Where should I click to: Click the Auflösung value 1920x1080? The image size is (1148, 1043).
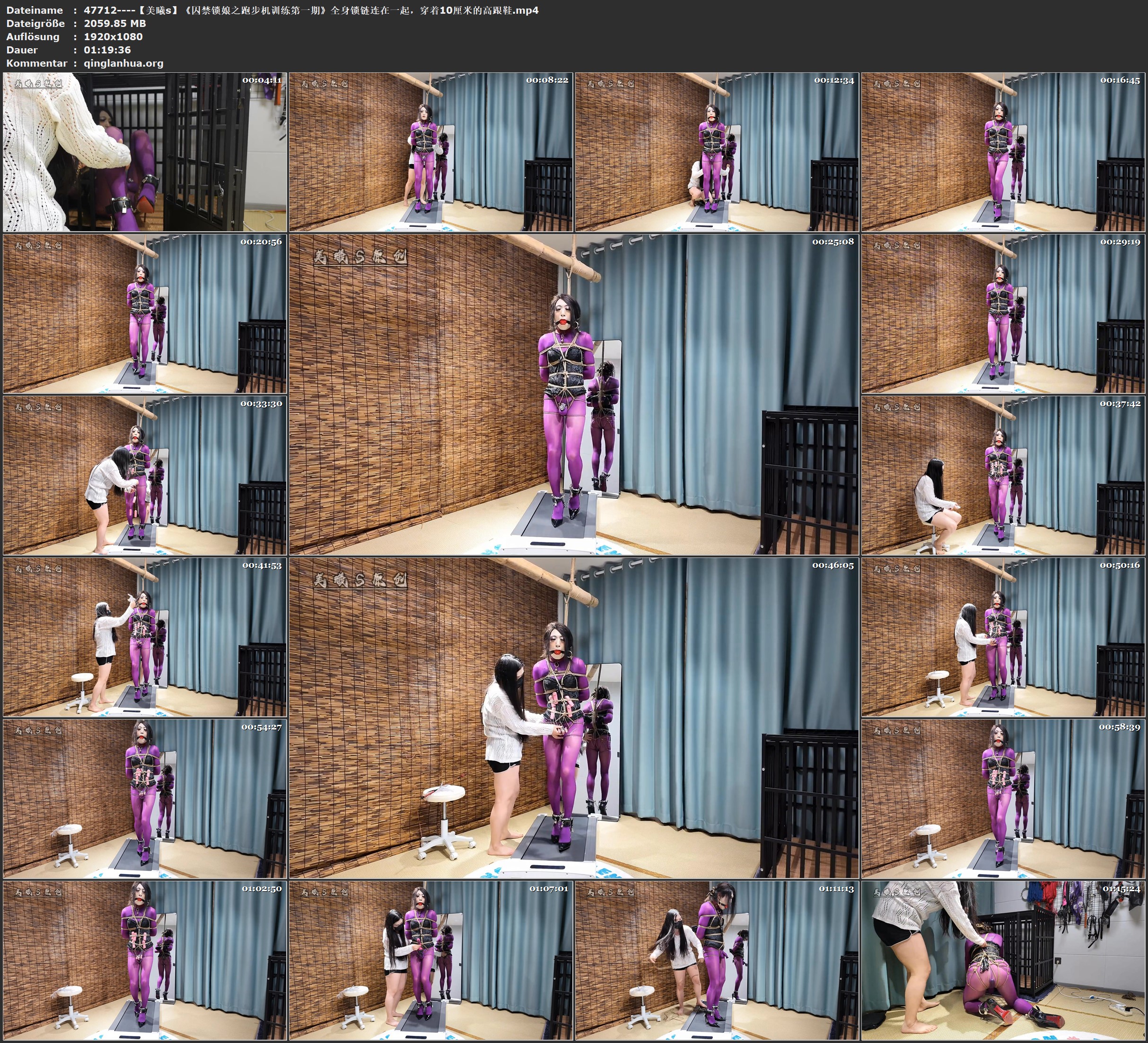pyautogui.click(x=113, y=36)
